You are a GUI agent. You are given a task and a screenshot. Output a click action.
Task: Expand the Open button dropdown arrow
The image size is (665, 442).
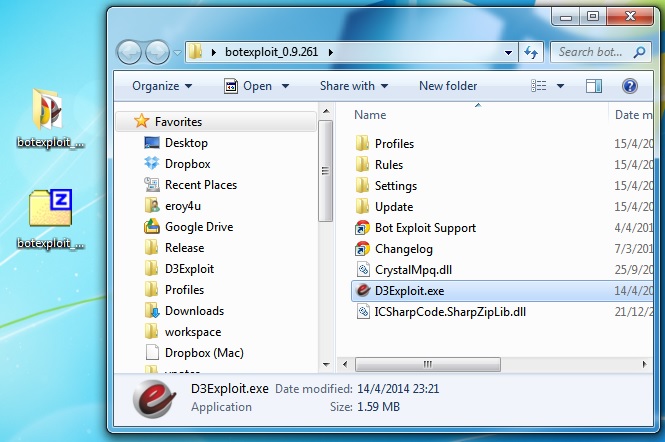pos(285,86)
